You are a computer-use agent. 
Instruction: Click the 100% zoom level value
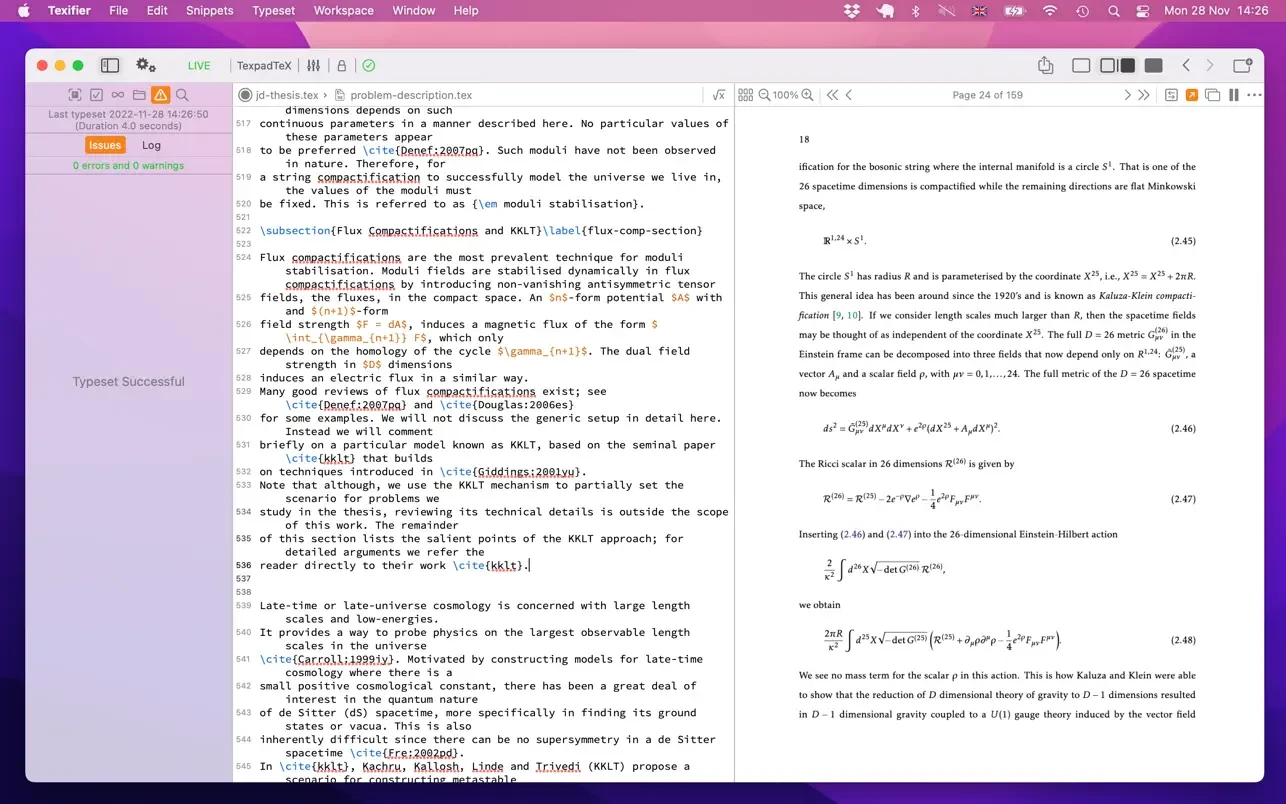pos(786,95)
